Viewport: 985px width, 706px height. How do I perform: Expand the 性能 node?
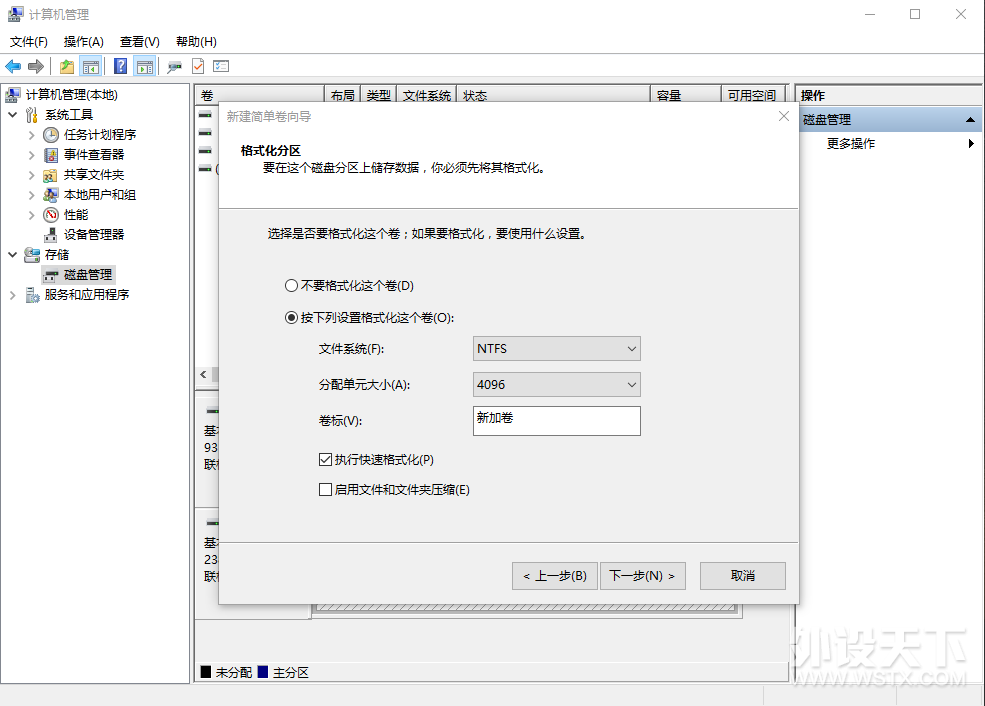pyautogui.click(x=31, y=215)
